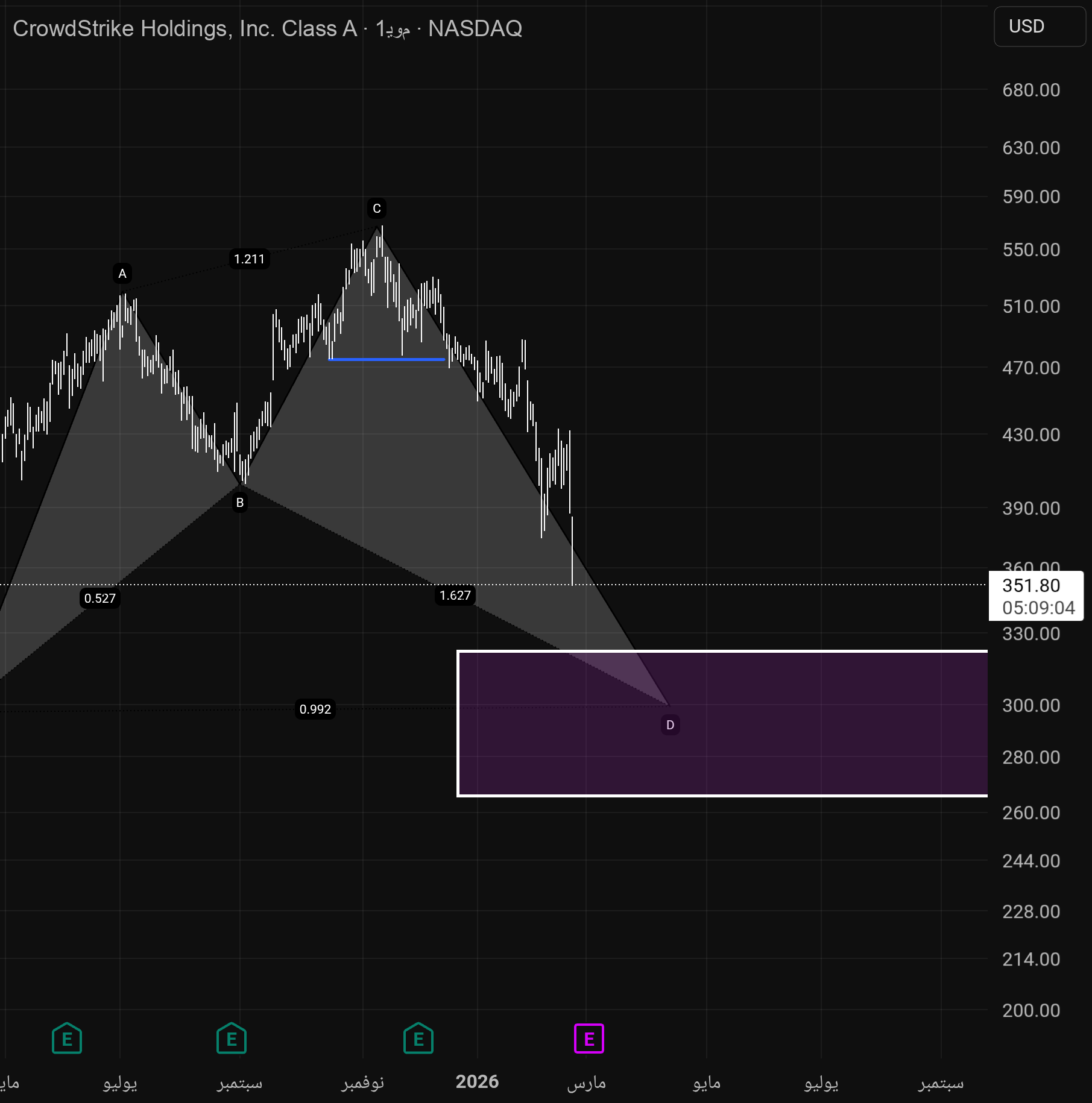Open the purple upcoming earnings E marker
Screen dimensions: 1092x1103
coord(589,1039)
